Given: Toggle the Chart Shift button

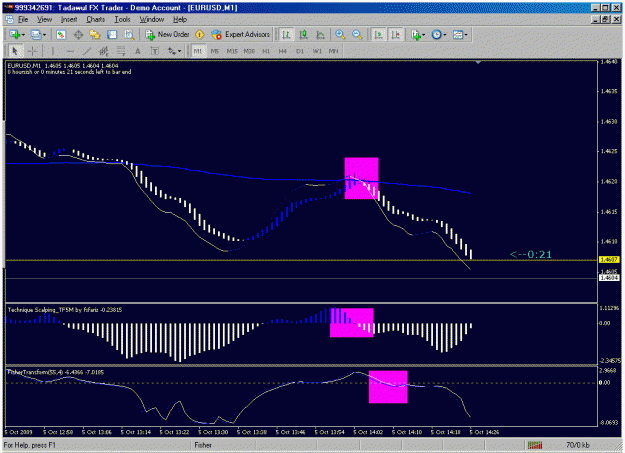Looking at the screenshot, I should coord(396,35).
